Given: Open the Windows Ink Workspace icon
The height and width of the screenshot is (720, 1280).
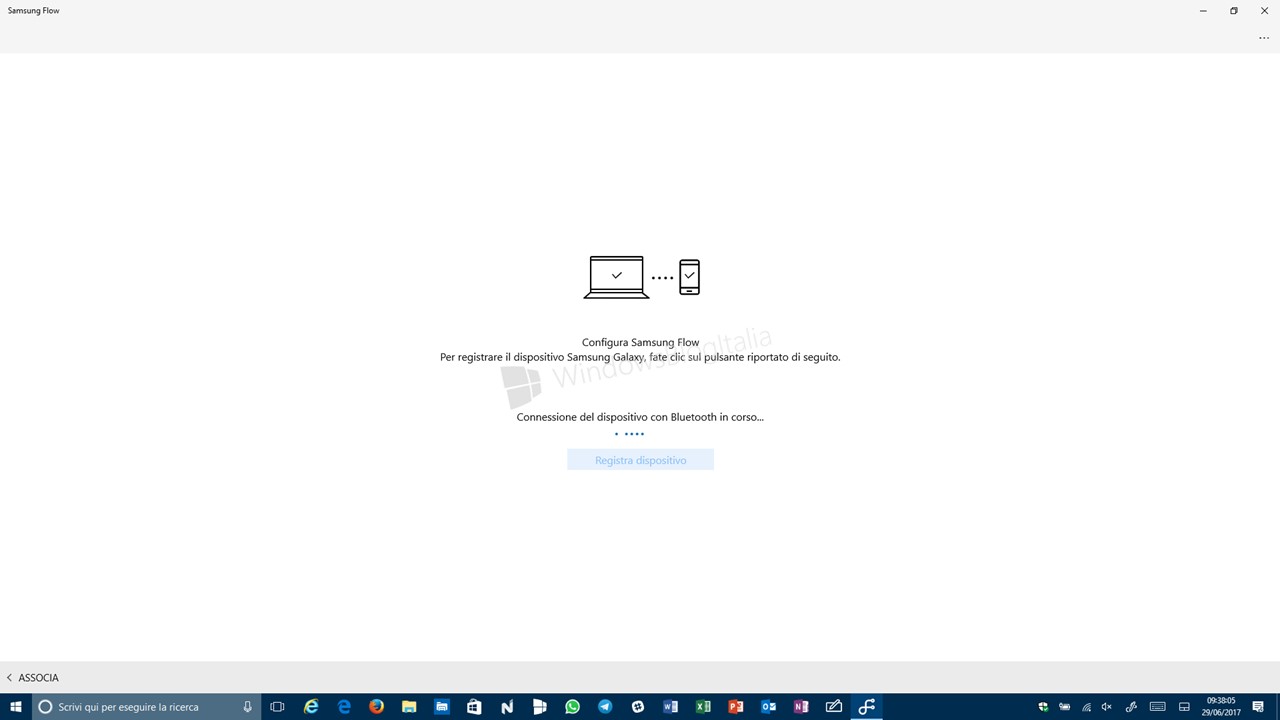Looking at the screenshot, I should [x=1131, y=706].
